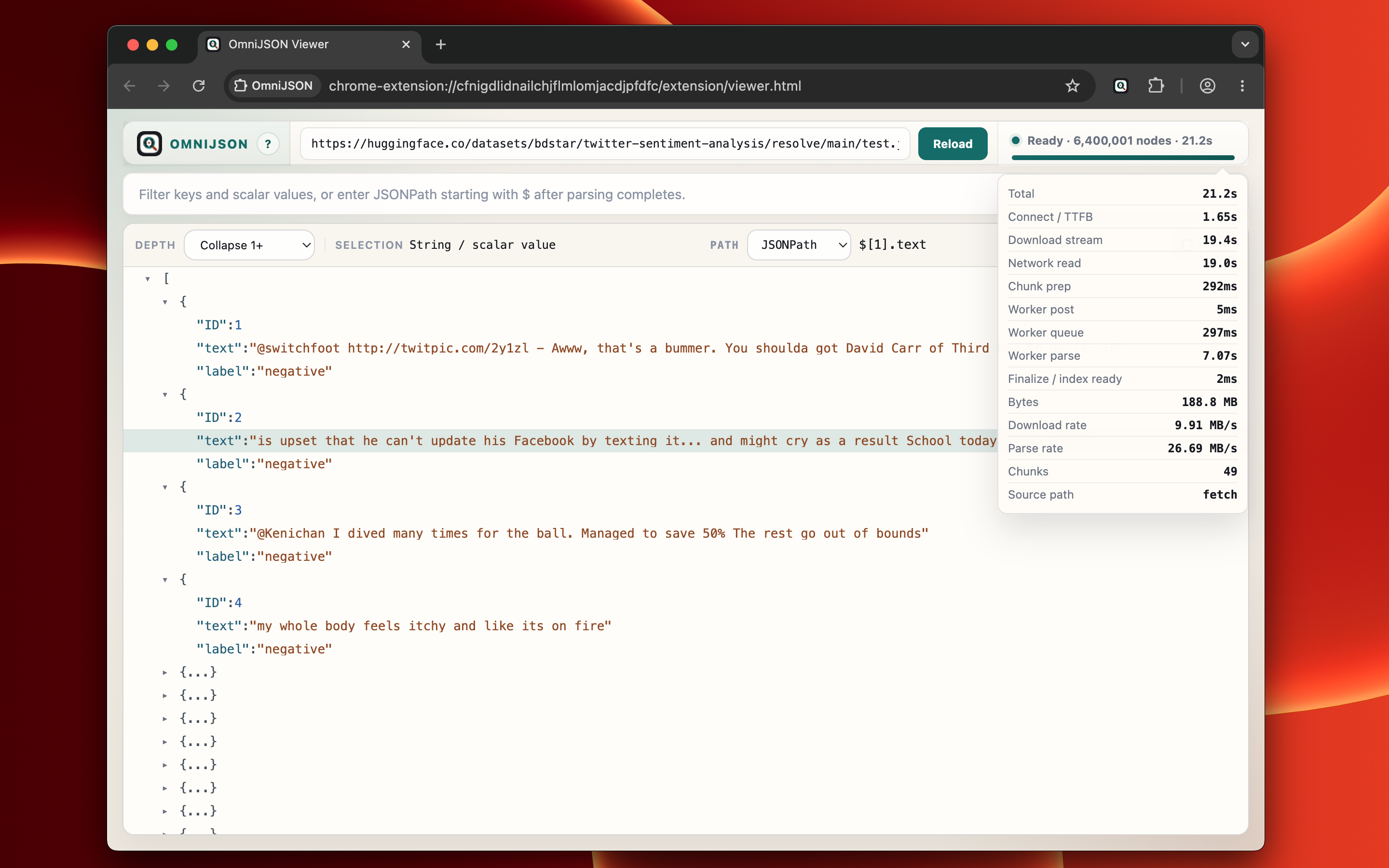The height and width of the screenshot is (868, 1389).
Task: Select the "ID":1 row
Action: tap(560, 325)
